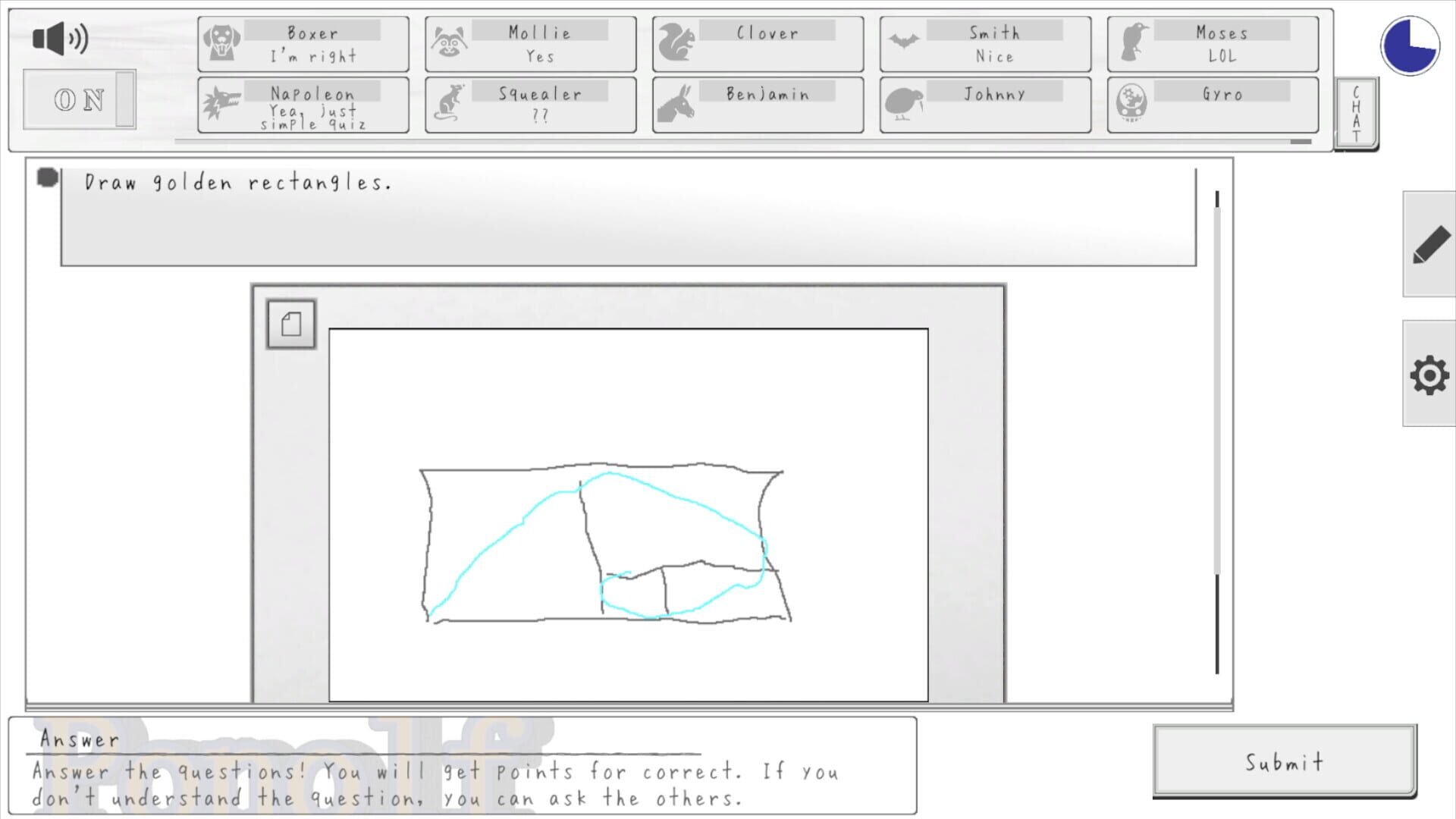Click the new blank page icon
1456x819 pixels.
point(291,325)
